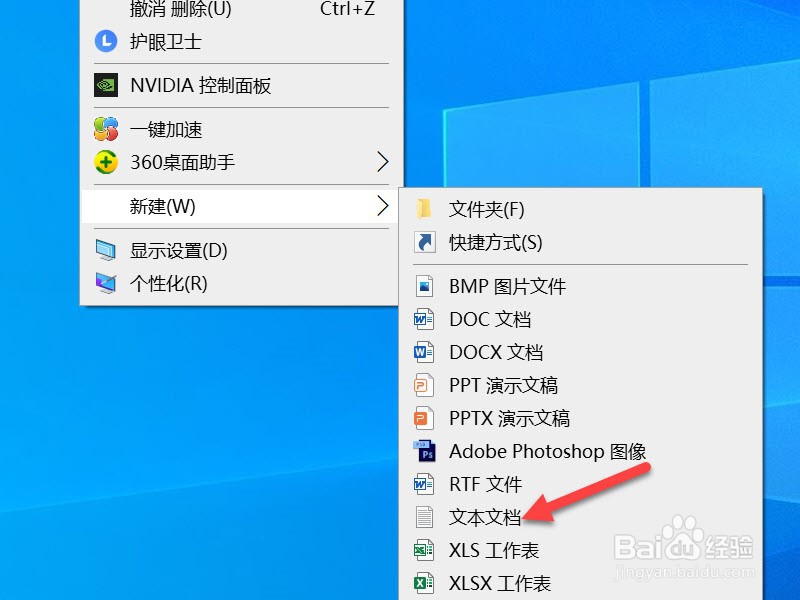This screenshot has width=800, height=600.
Task: Open the 新建(W) menu item
Action: [239, 206]
